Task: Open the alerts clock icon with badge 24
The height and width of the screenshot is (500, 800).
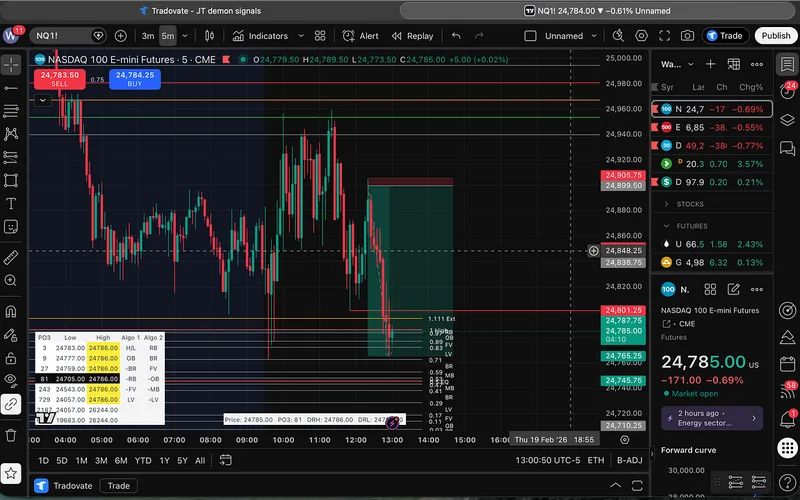Action: coord(787,91)
